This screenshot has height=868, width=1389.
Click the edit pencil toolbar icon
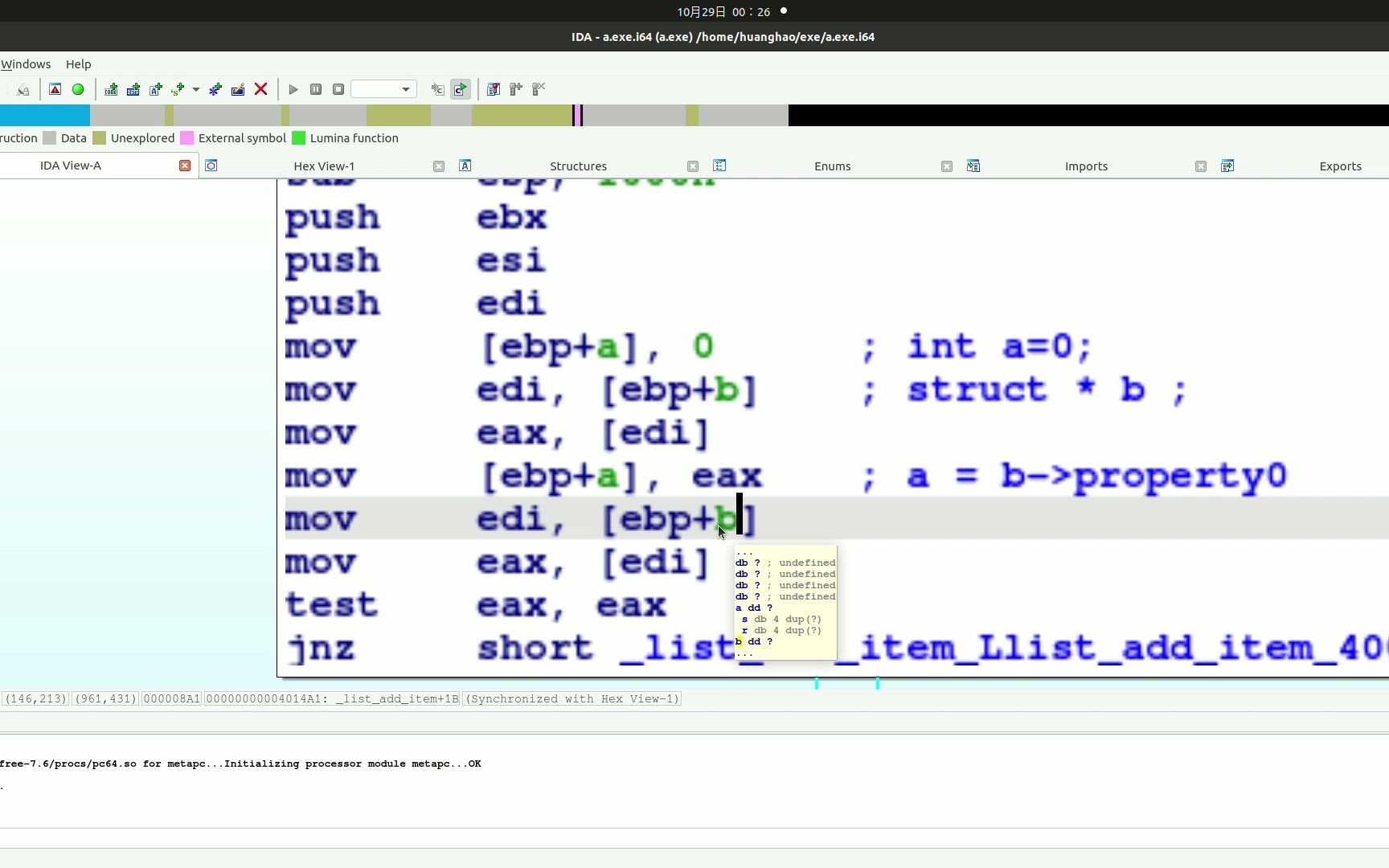[238, 89]
